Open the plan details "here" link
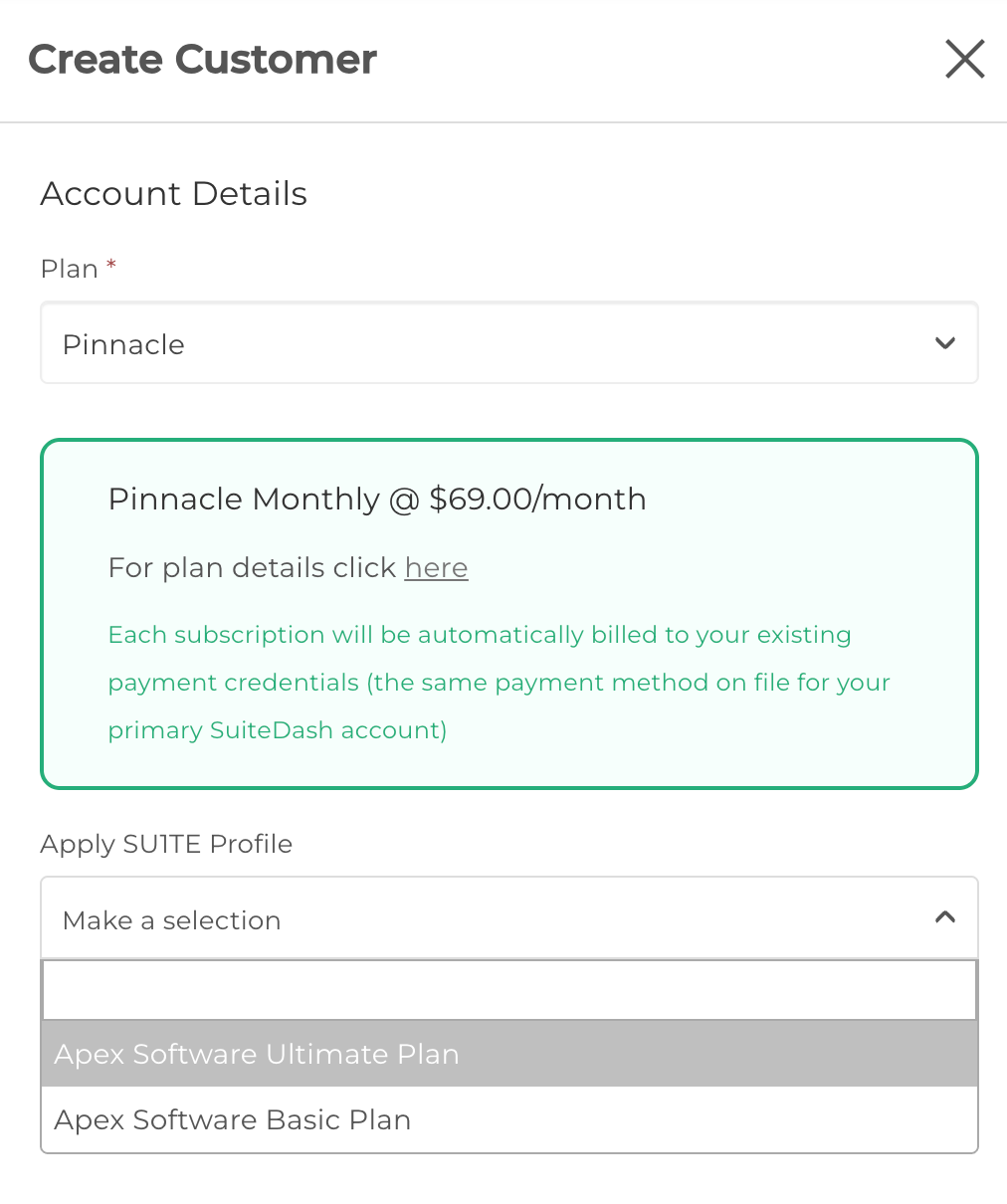The image size is (1007, 1204). (x=436, y=568)
